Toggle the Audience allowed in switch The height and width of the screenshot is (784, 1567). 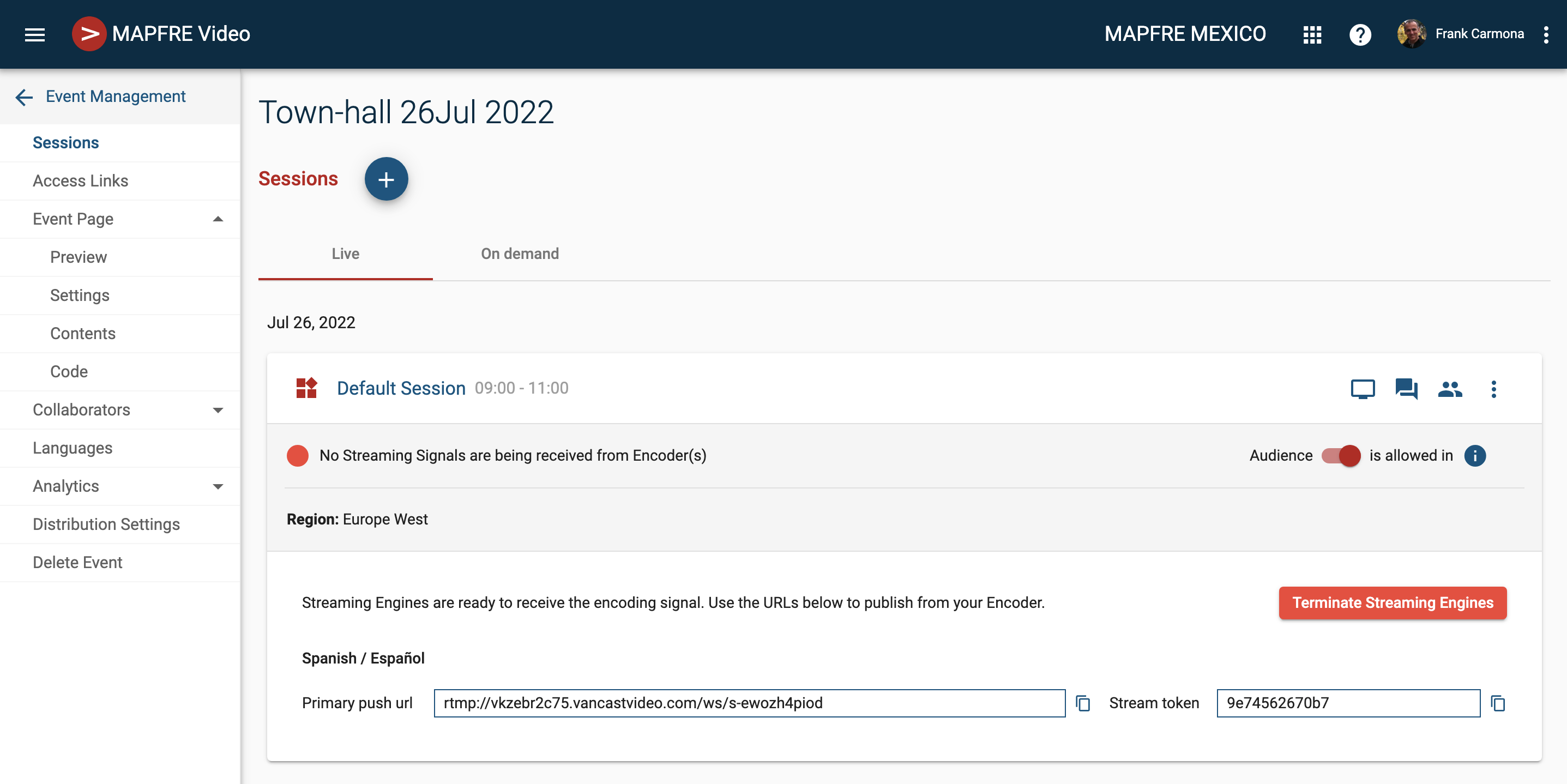coord(1341,456)
